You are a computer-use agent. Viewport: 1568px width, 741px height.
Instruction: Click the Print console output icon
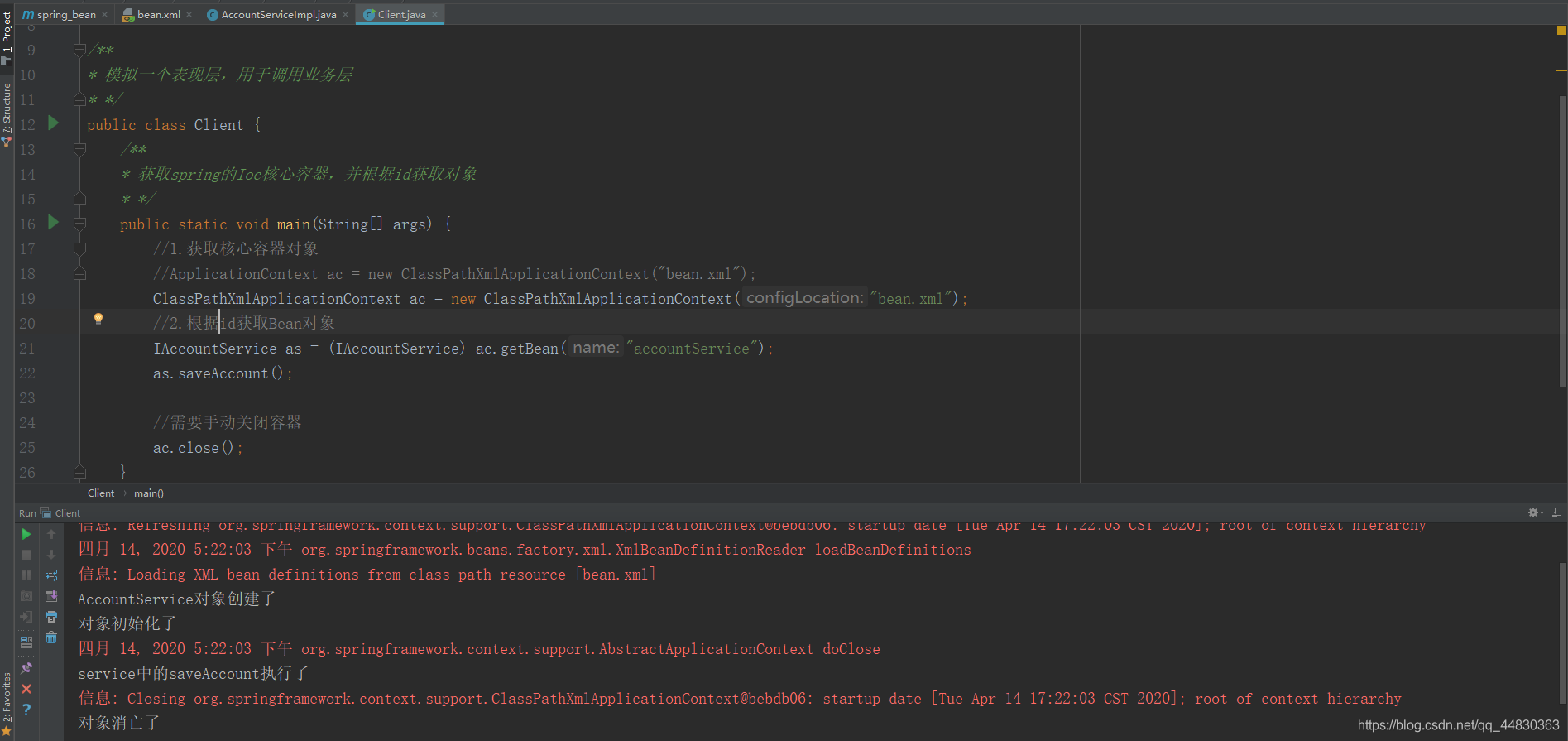tap(51, 617)
